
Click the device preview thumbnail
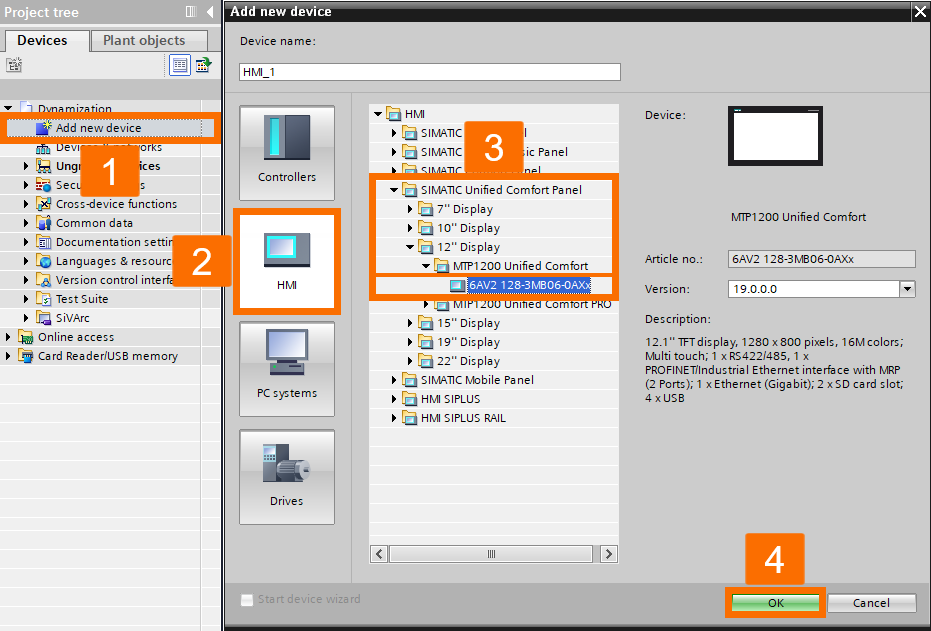(x=775, y=136)
